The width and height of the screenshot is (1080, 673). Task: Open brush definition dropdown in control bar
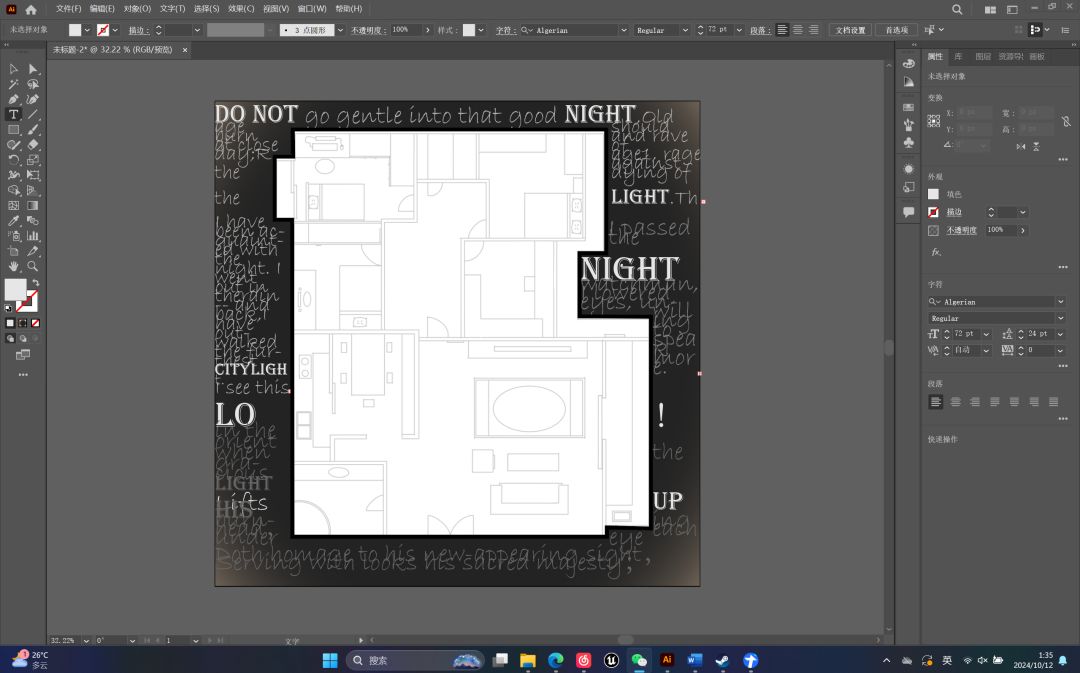340,30
